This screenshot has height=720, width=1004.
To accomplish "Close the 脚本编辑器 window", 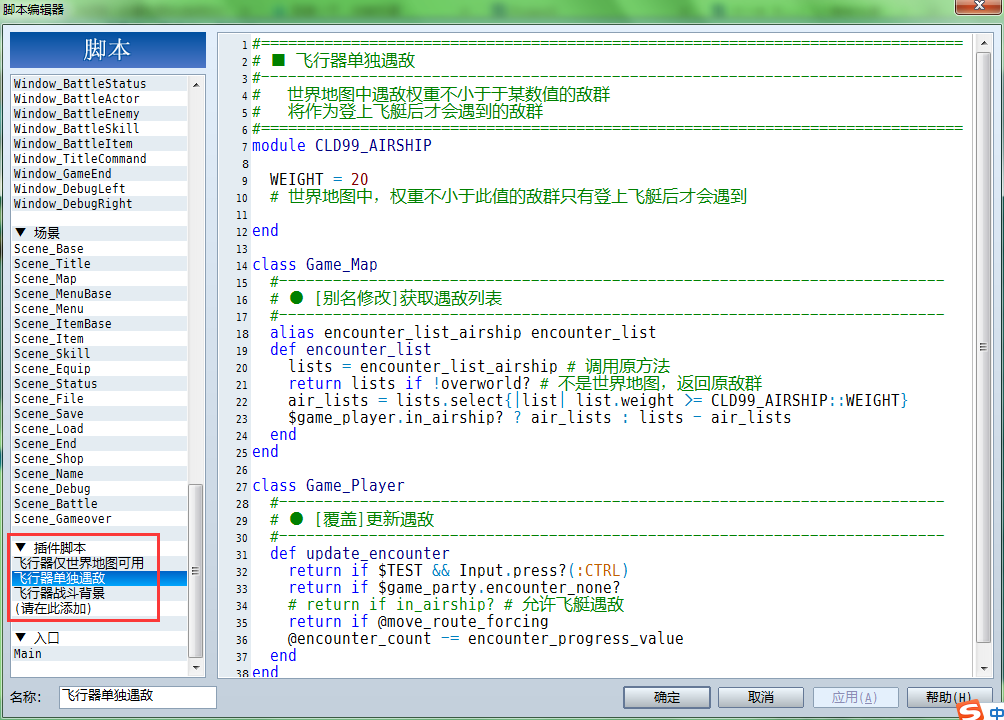I will pyautogui.click(x=978, y=6).
